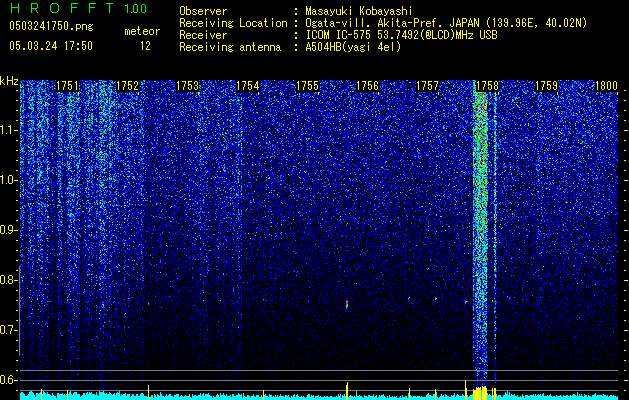This screenshot has width=629, height=400.
Task: Click the 'Observer' field label
Action: (x=203, y=11)
